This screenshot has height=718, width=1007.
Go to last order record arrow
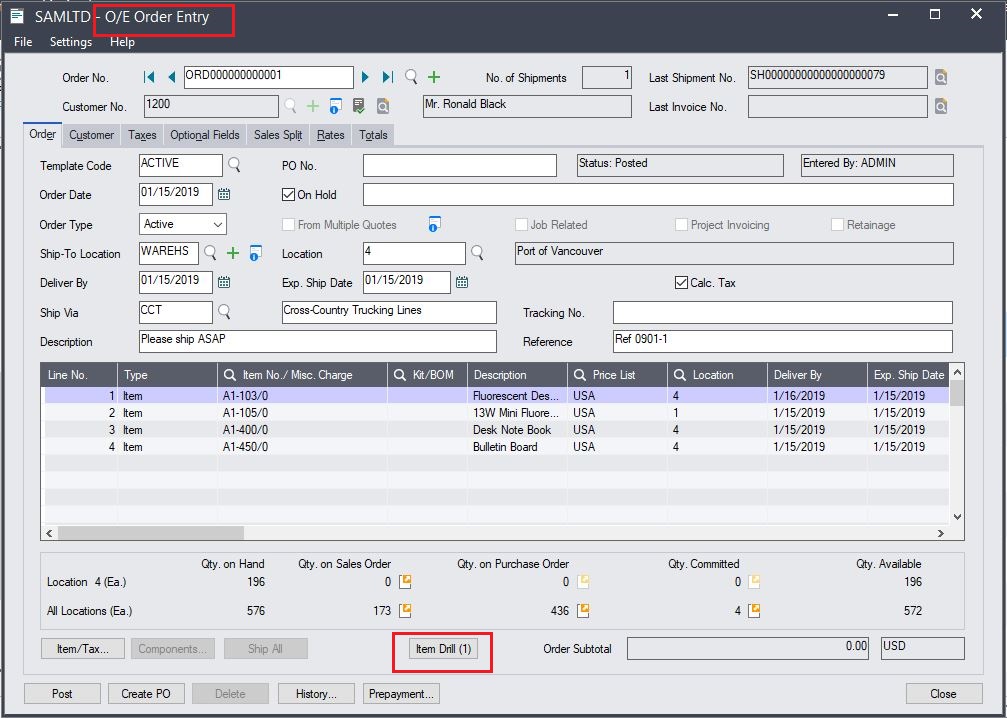pos(388,77)
